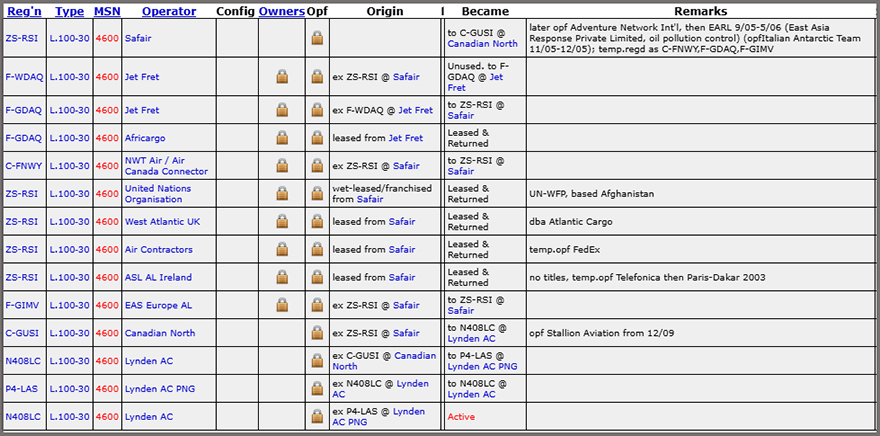Click the Owners lock icon in the F-WDAQ row

pyautogui.click(x=282, y=77)
